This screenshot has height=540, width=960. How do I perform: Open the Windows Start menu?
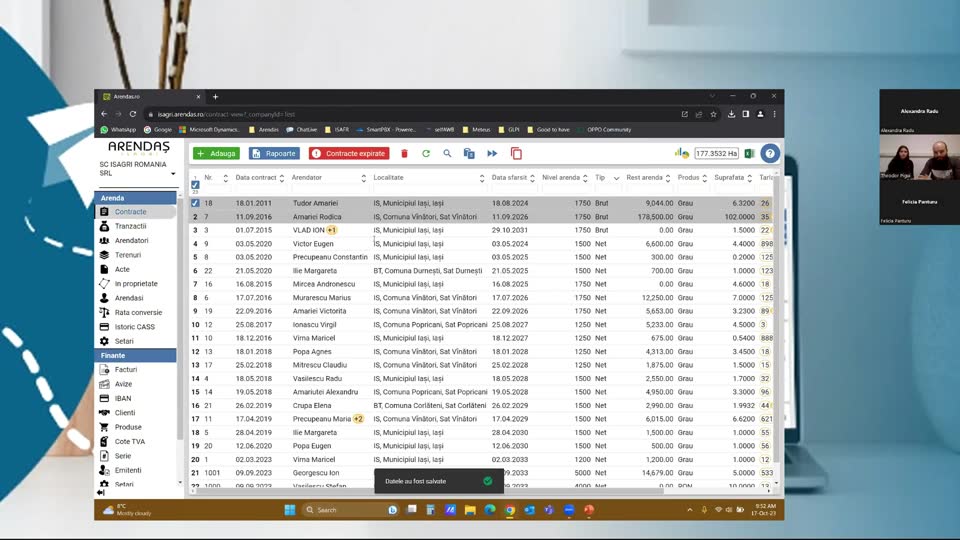point(290,509)
